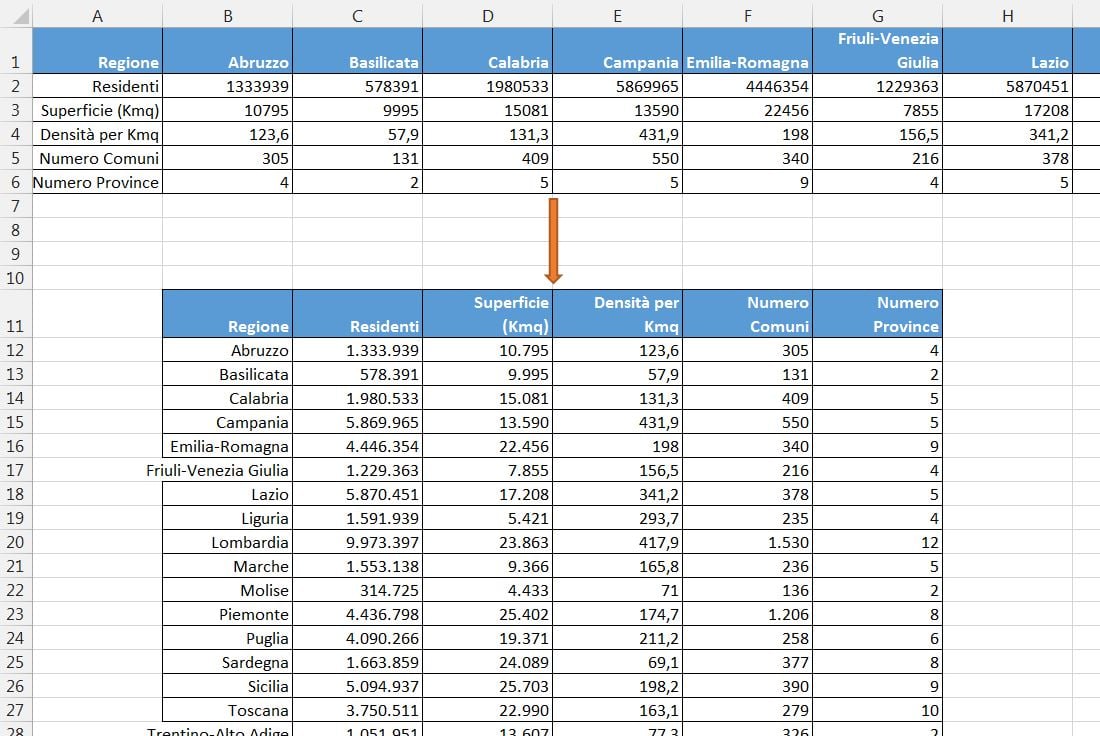The height and width of the screenshot is (736, 1100).
Task: Click Numero Province value 12 for Lombardia
Action: click(x=878, y=542)
